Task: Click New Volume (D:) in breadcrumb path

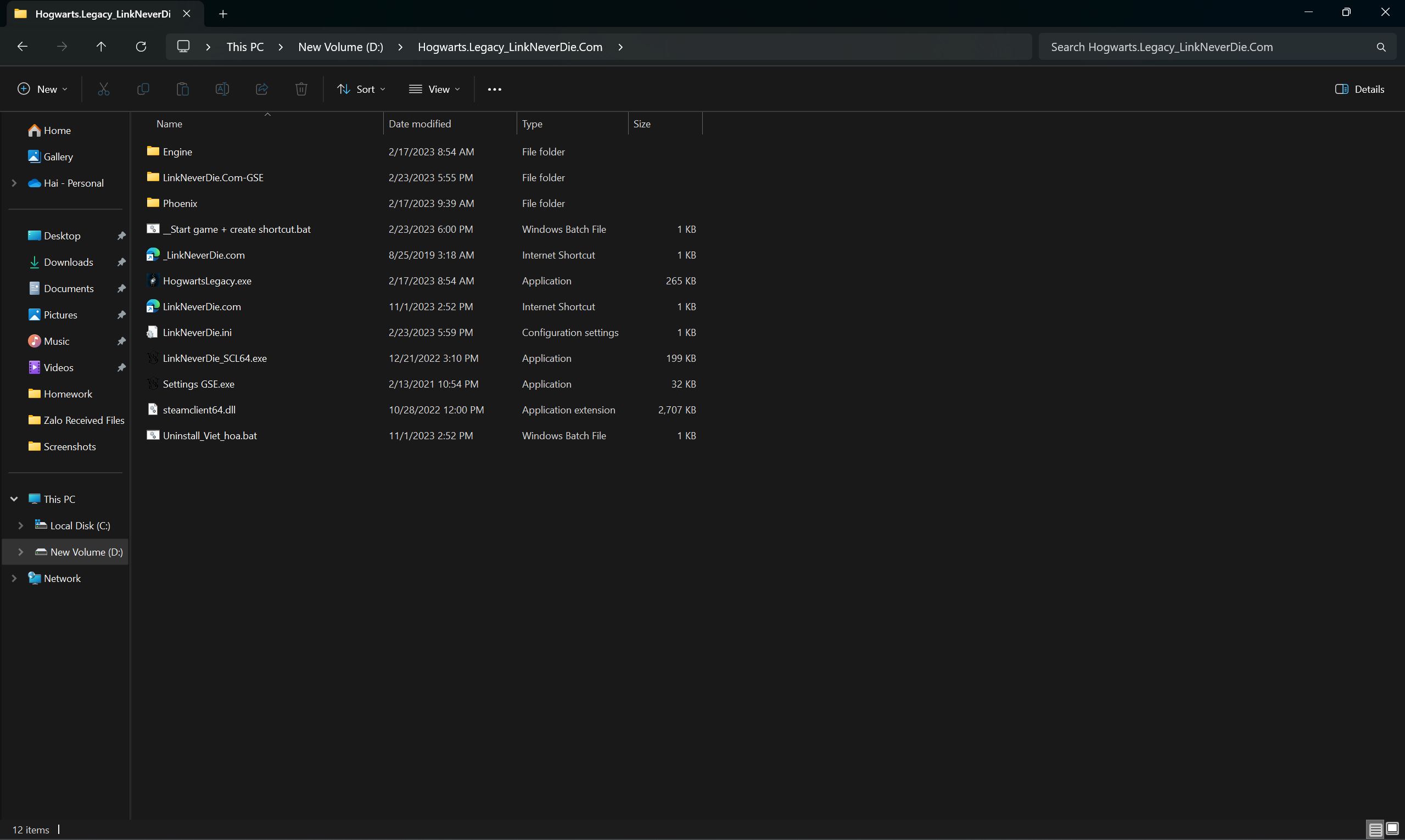Action: click(x=340, y=47)
